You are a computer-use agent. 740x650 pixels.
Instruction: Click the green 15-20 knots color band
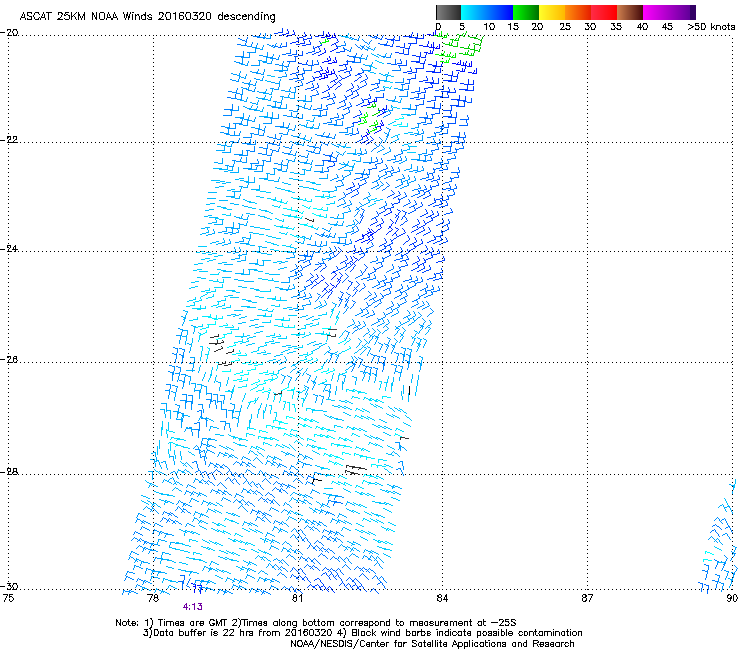click(526, 12)
